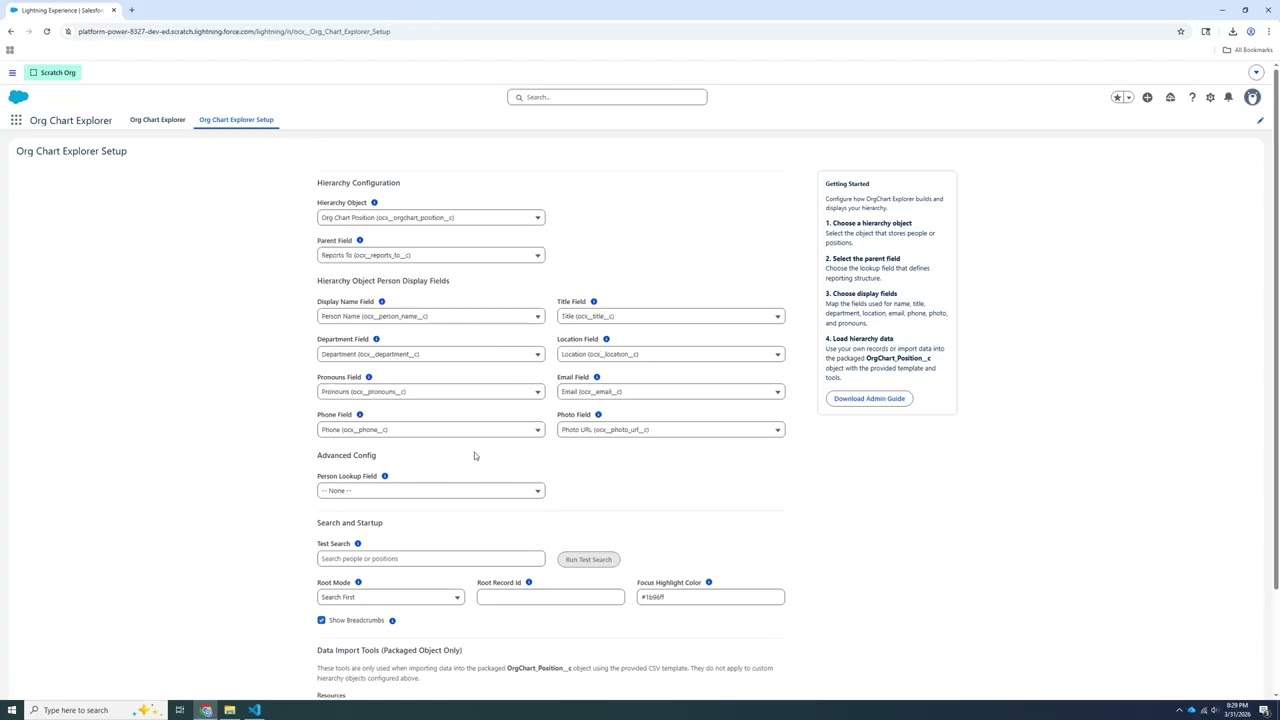Reload the page with browser refresh

46,31
